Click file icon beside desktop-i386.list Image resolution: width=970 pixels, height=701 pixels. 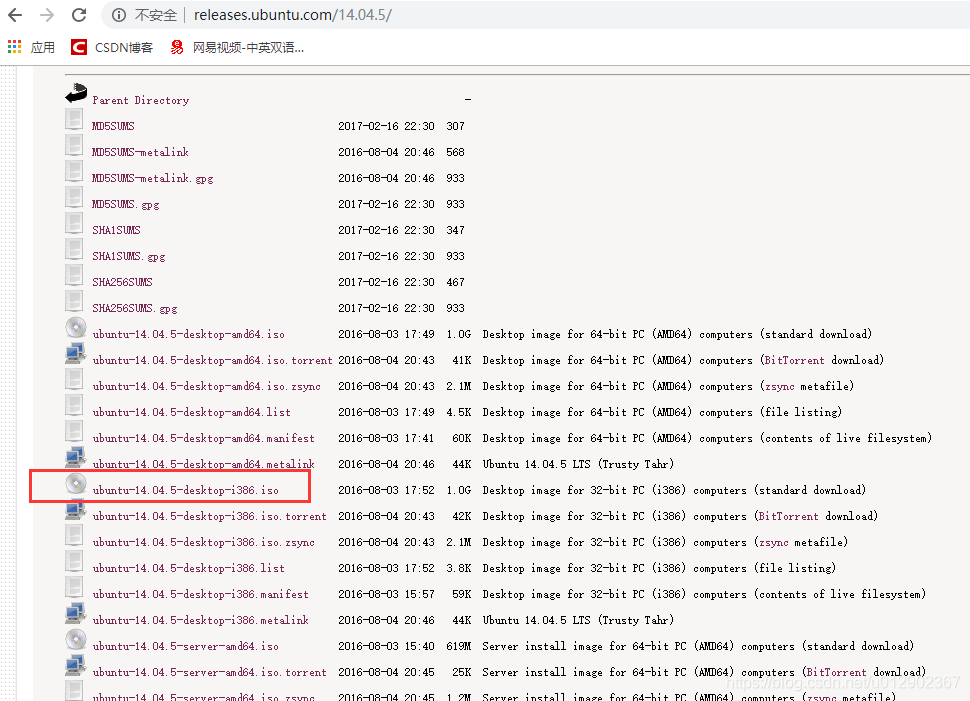click(74, 561)
